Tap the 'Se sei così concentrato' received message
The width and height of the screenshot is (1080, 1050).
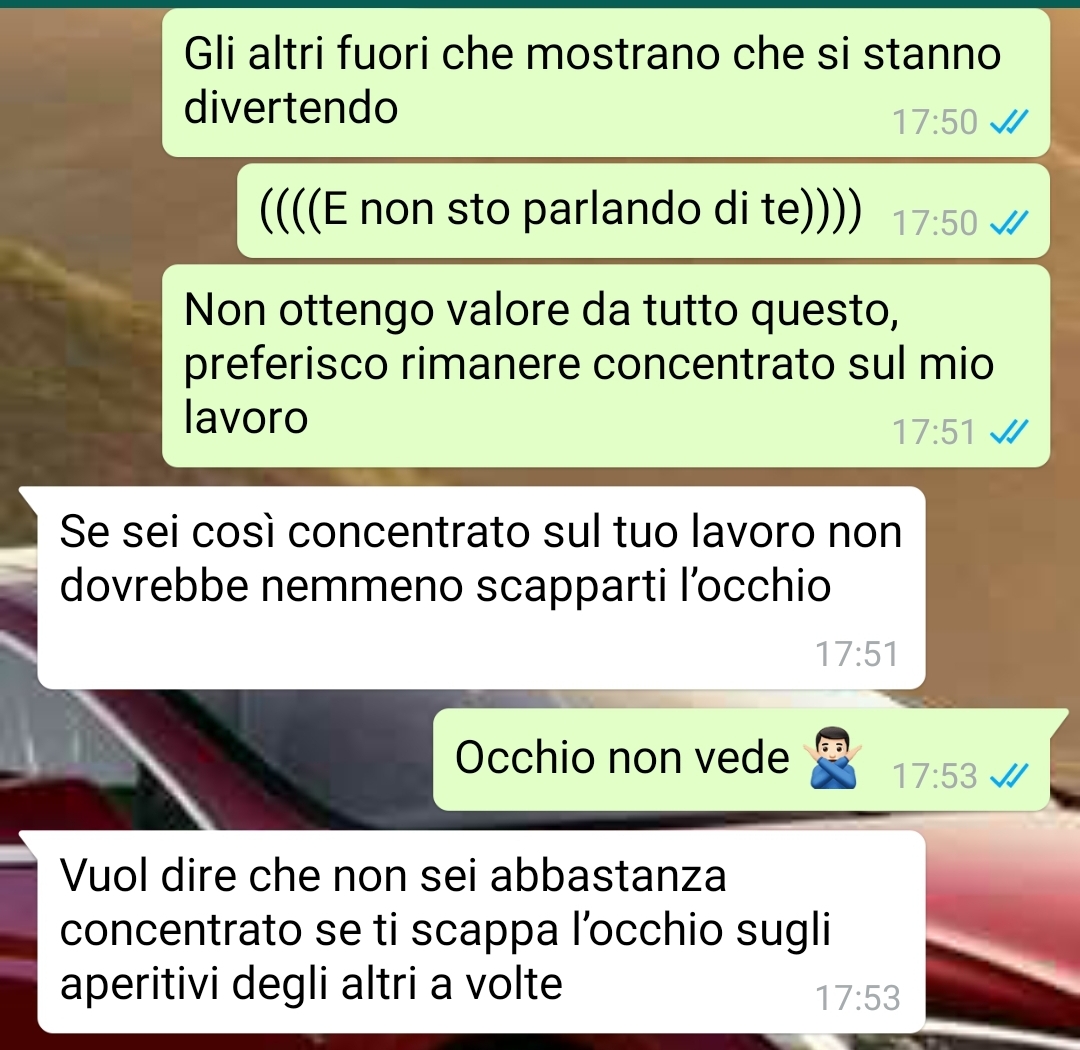point(481,588)
